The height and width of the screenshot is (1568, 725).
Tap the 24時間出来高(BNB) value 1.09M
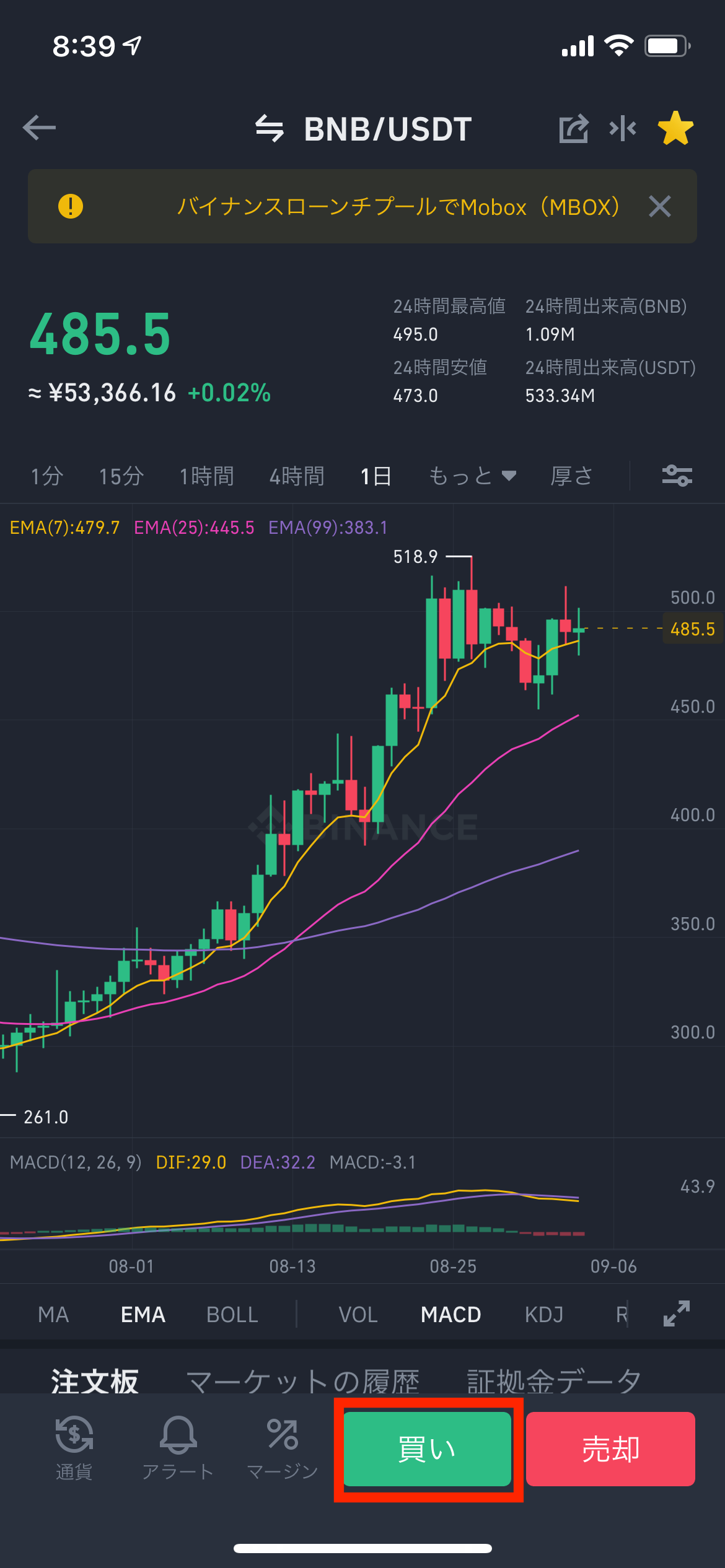tap(550, 334)
